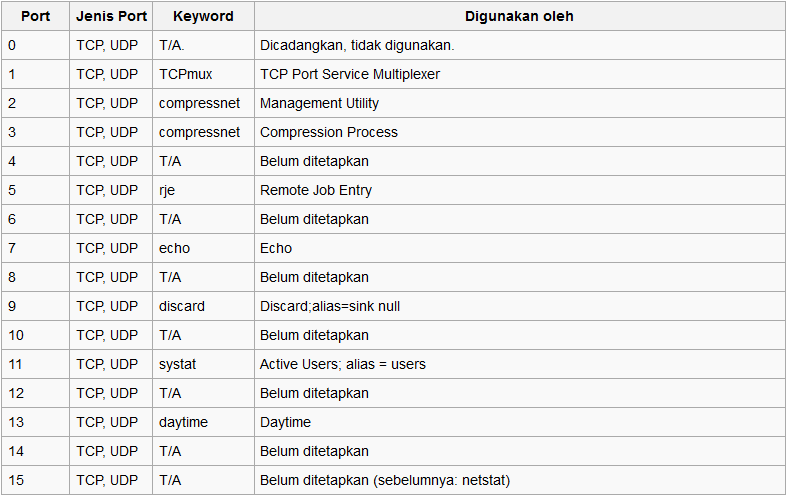Select the Discard;alias=sink null description
Viewport: 788px width, 498px height.
[x=330, y=306]
